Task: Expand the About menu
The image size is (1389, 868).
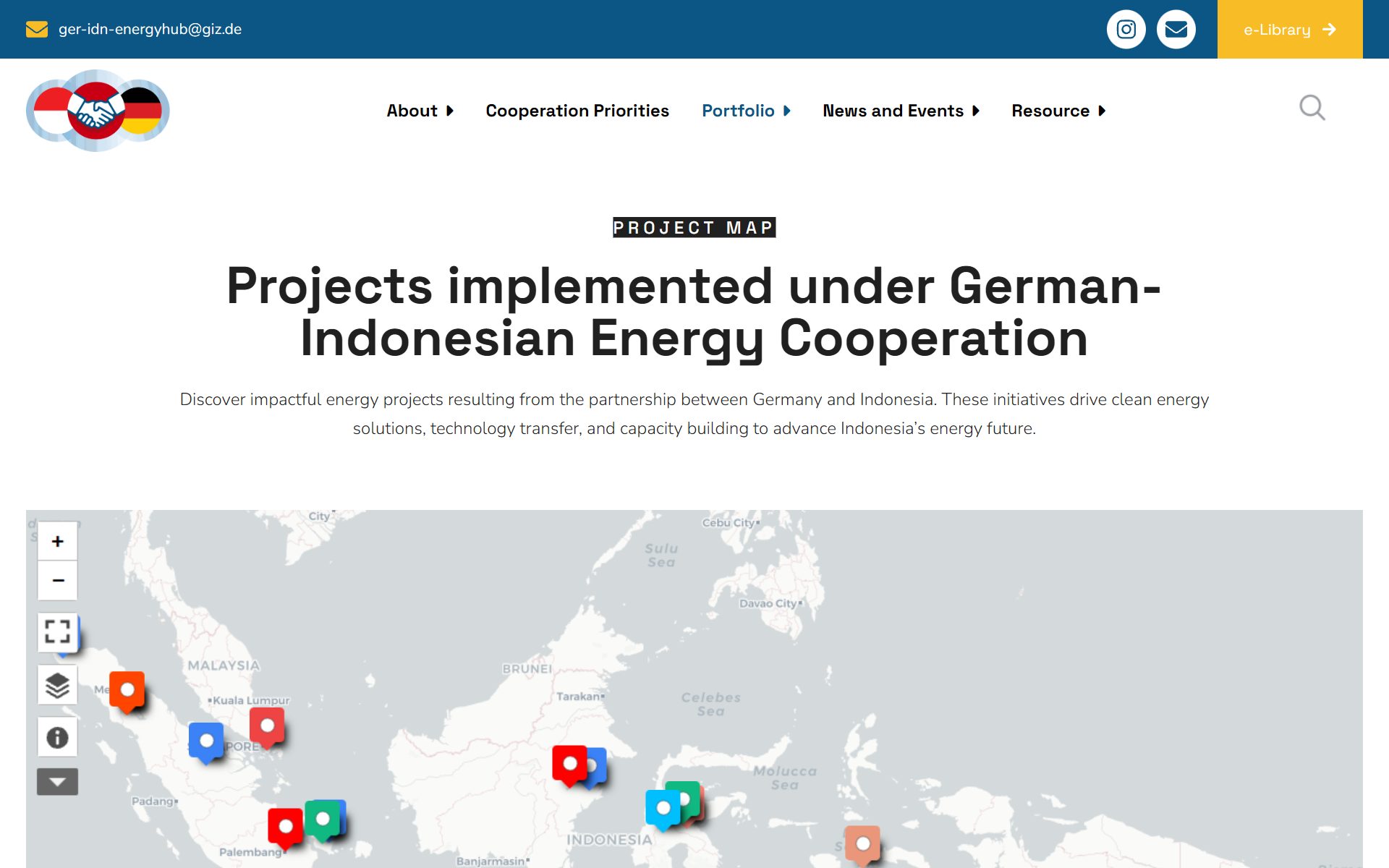Action: [420, 111]
